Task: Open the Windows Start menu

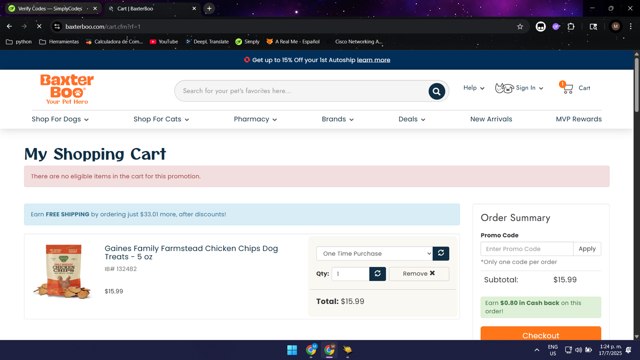Action: pyautogui.click(x=292, y=350)
